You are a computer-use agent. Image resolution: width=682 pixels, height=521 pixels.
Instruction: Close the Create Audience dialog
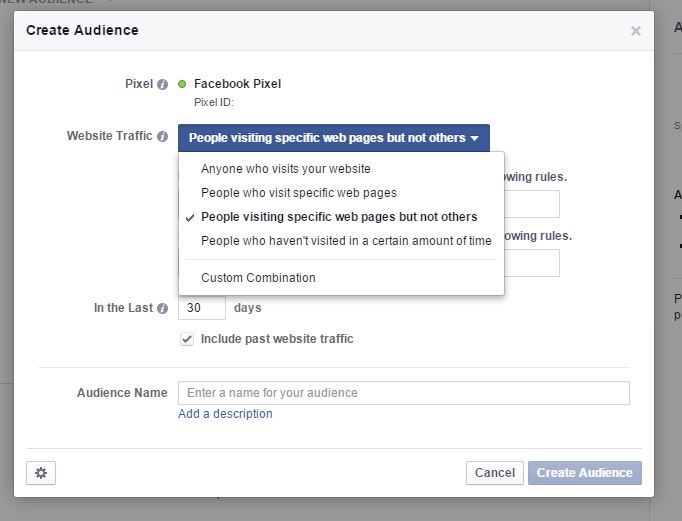[636, 31]
